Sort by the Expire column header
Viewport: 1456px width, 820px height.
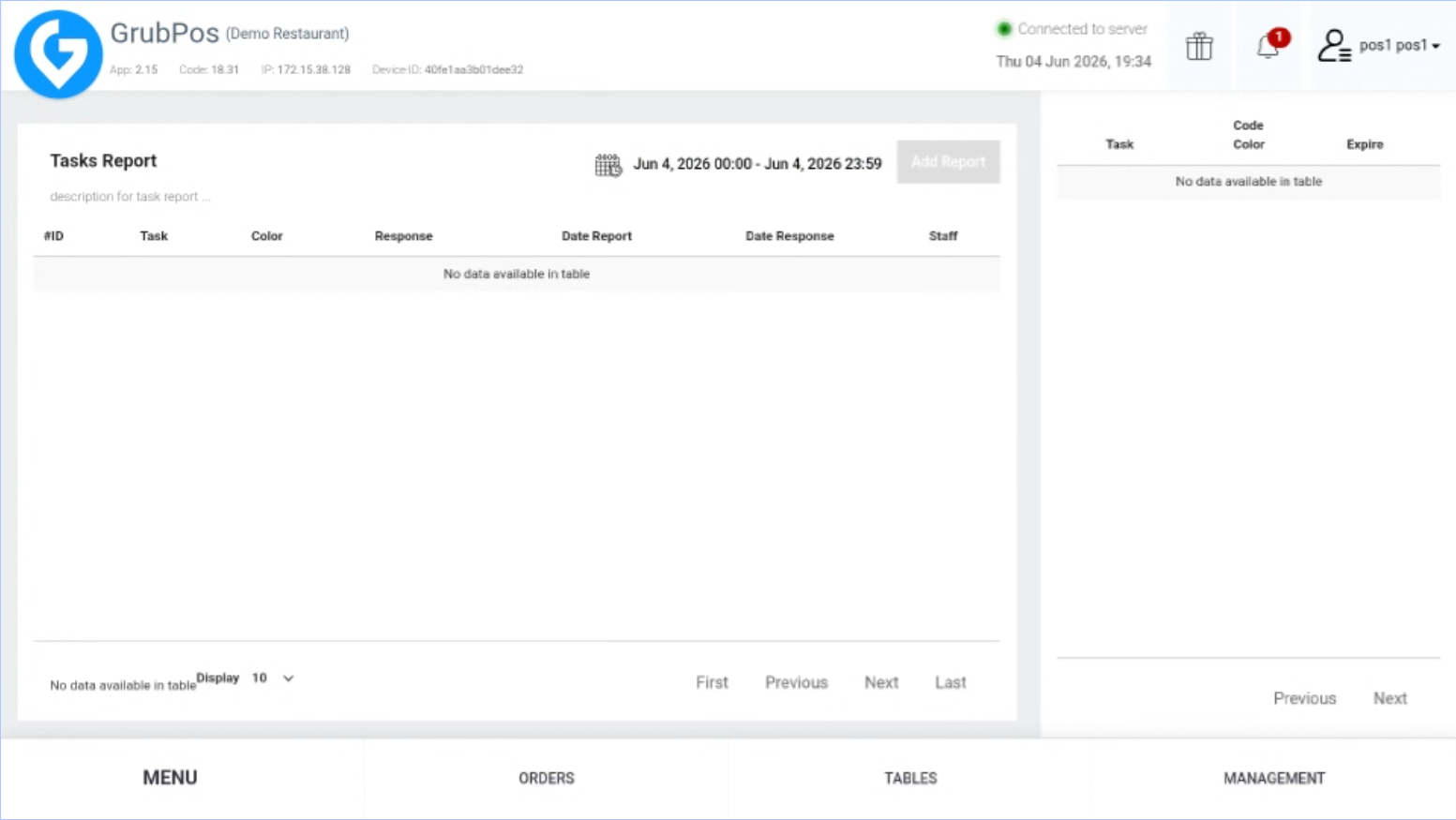click(1364, 144)
